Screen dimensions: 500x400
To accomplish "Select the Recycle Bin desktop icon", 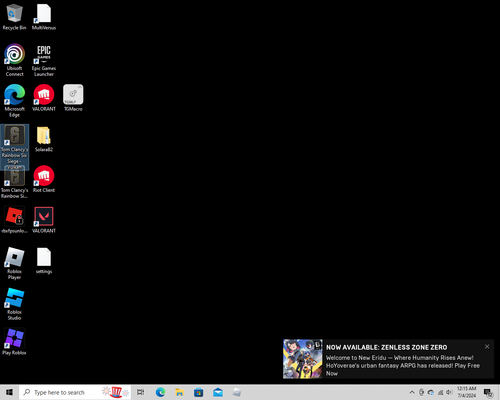I will pyautogui.click(x=14, y=17).
